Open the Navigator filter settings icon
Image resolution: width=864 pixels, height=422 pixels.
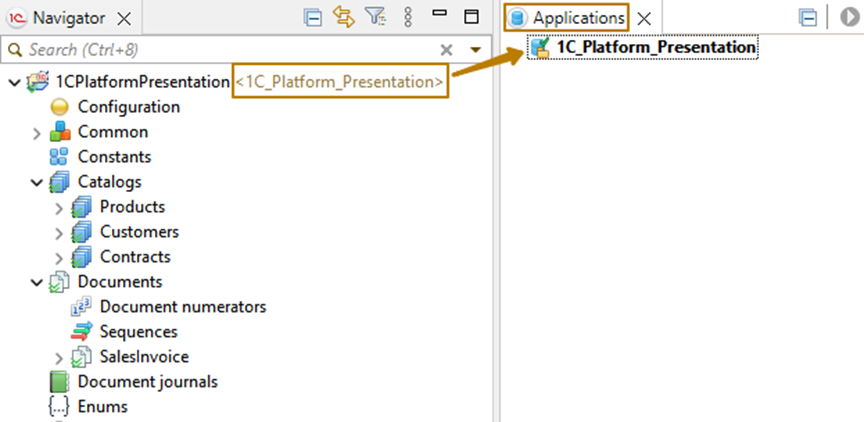[375, 17]
